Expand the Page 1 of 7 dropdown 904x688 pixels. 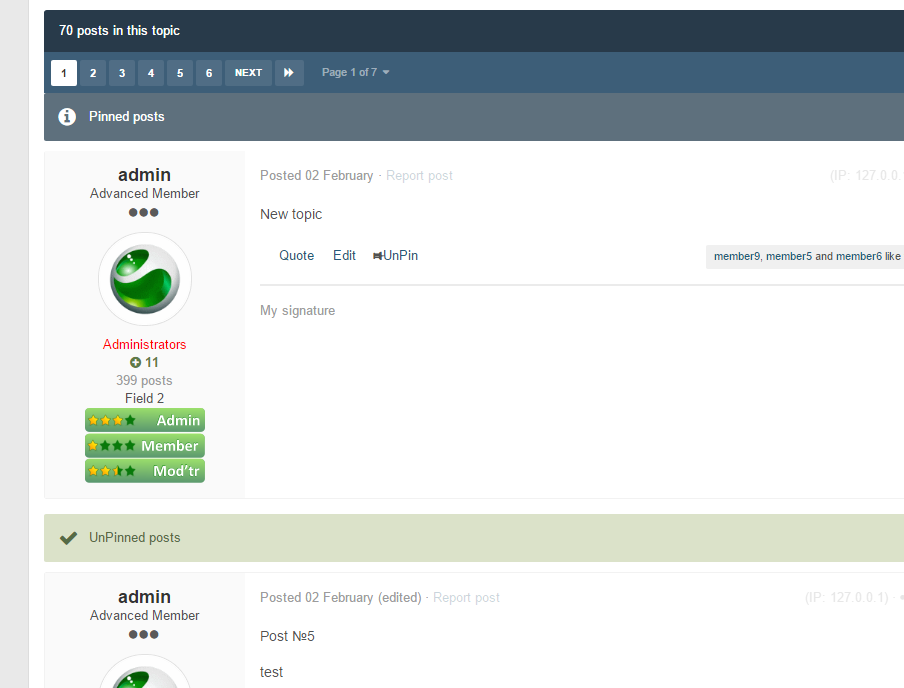pyautogui.click(x=355, y=73)
